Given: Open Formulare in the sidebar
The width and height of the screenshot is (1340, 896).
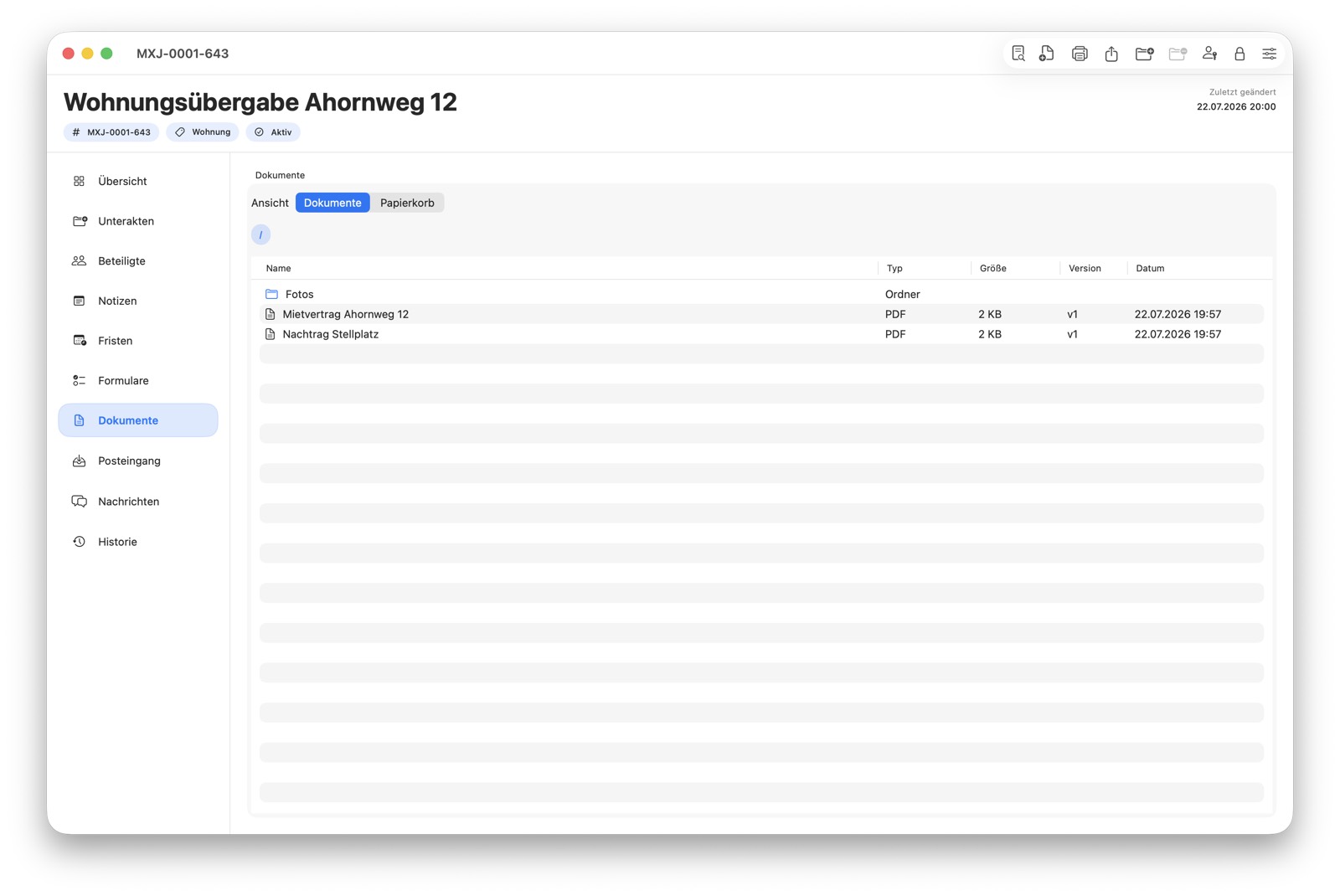Looking at the screenshot, I should (x=138, y=380).
